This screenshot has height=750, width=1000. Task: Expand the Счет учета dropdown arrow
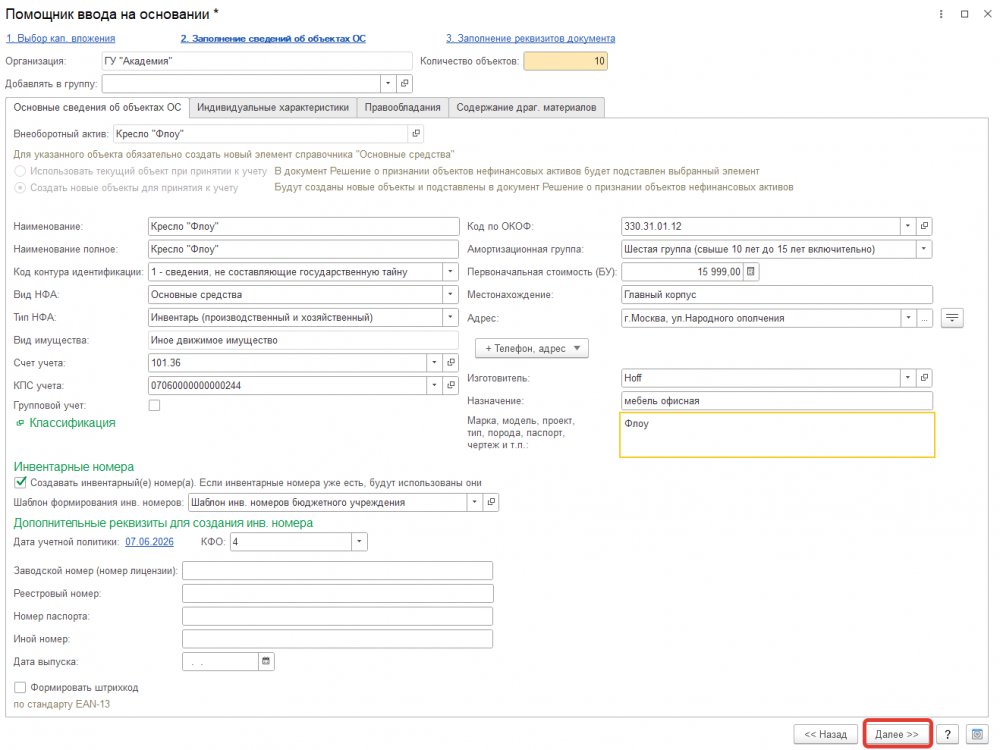click(x=434, y=363)
